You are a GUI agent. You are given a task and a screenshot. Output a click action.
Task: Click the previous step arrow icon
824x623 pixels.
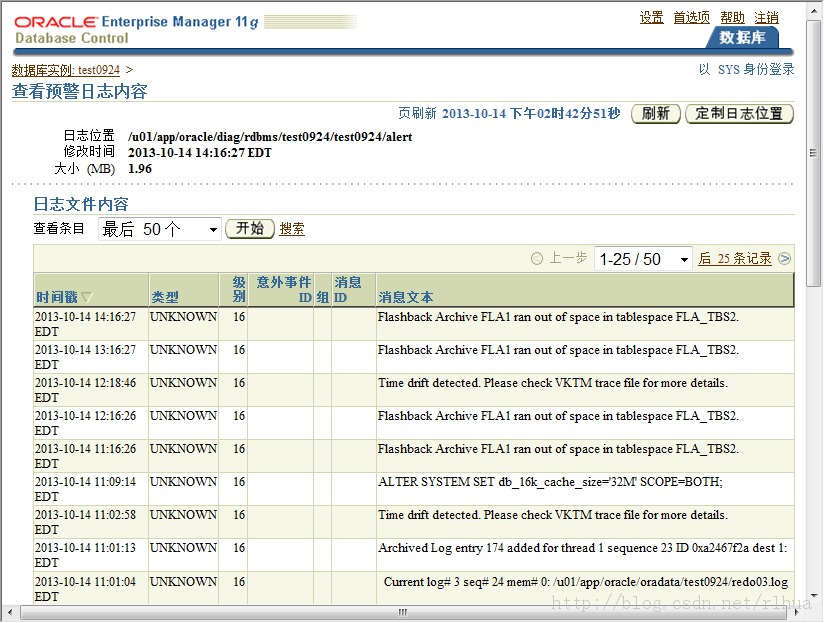coord(538,259)
